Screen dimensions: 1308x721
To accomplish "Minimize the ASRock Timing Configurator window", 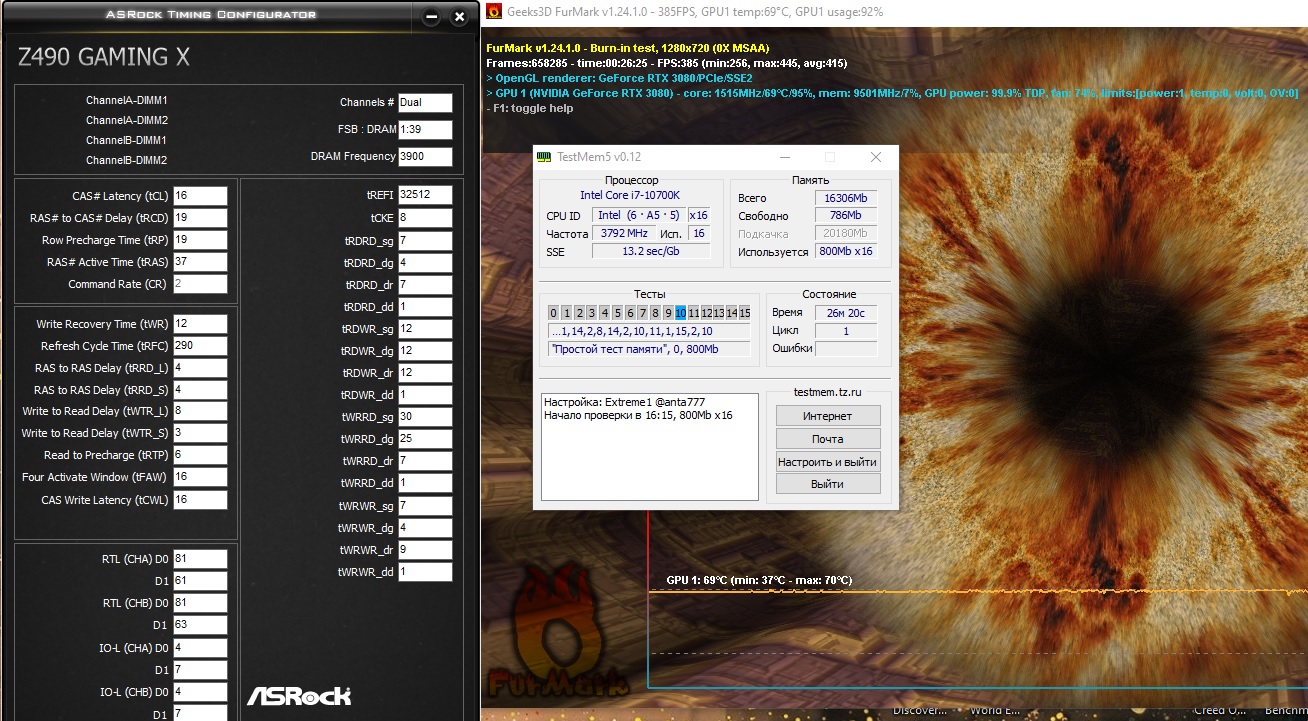I will [431, 17].
